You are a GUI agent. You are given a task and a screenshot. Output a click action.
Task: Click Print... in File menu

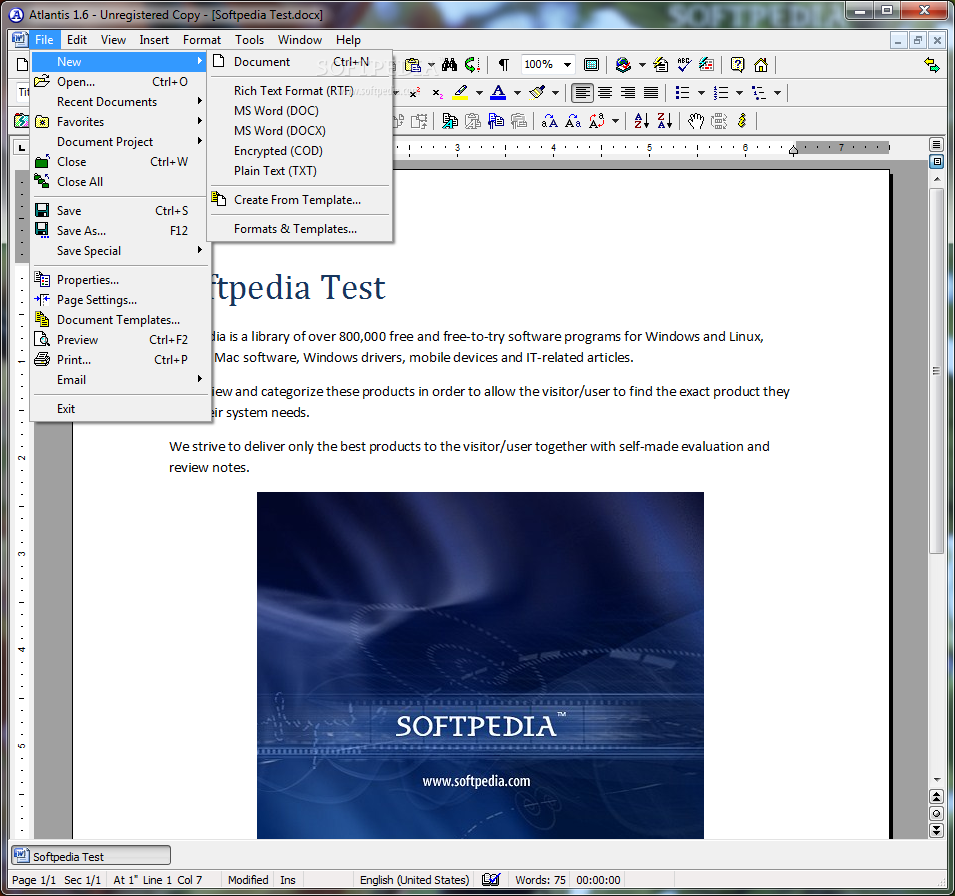tap(120, 360)
